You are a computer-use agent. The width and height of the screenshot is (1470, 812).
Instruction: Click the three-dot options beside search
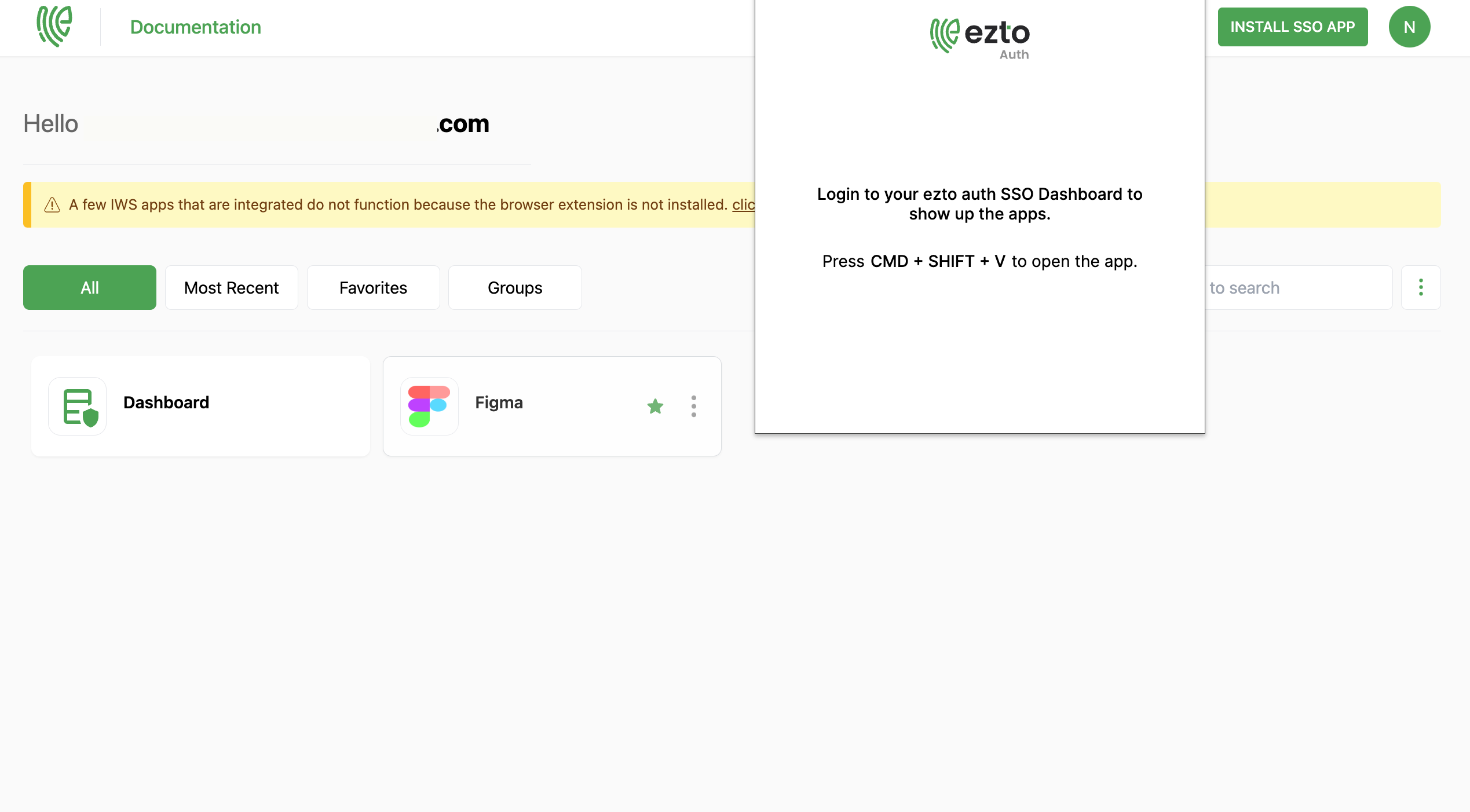1421,287
